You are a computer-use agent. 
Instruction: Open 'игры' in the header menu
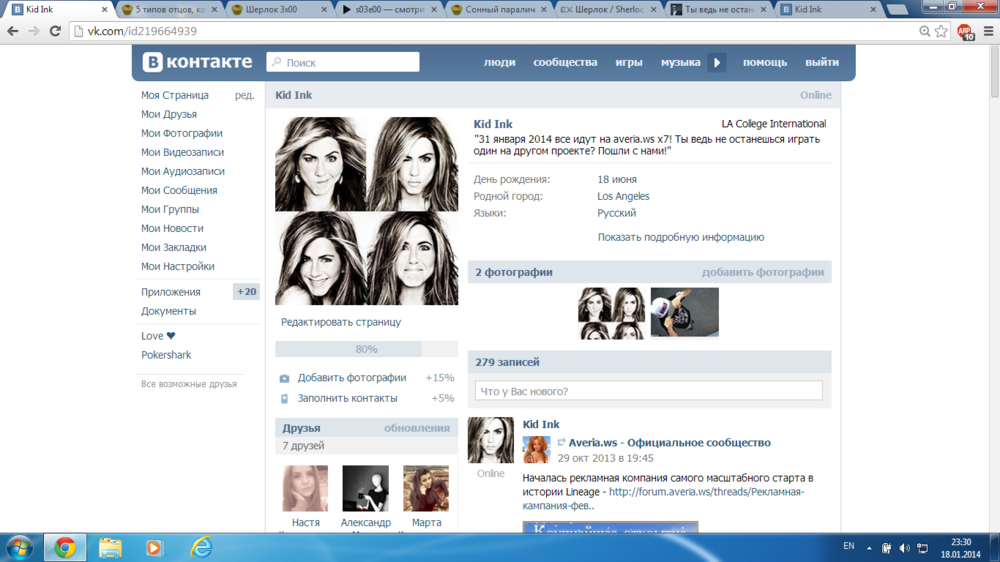pos(629,62)
